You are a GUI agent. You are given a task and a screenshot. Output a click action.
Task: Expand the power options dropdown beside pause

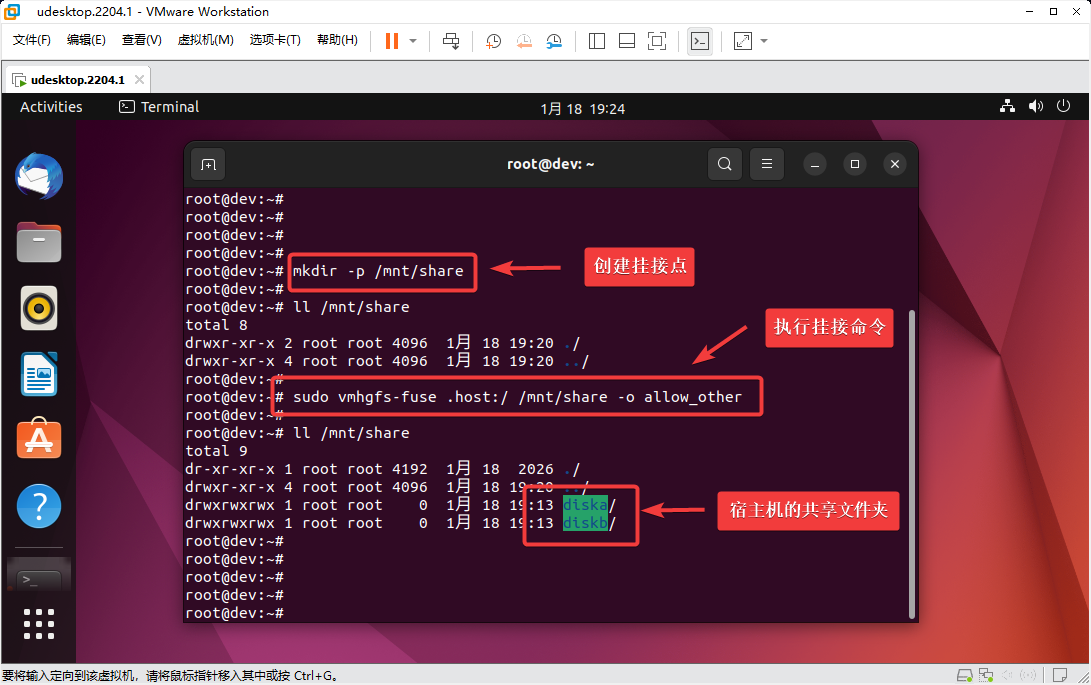(x=413, y=41)
